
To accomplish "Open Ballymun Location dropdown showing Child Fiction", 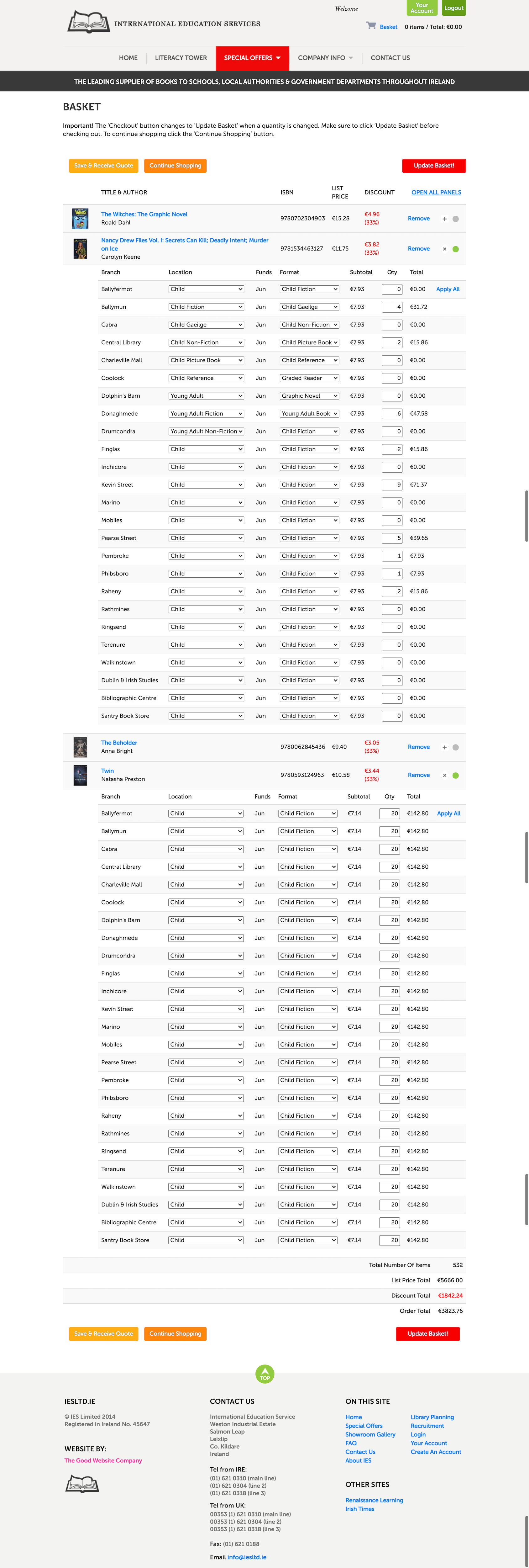I will click(206, 307).
